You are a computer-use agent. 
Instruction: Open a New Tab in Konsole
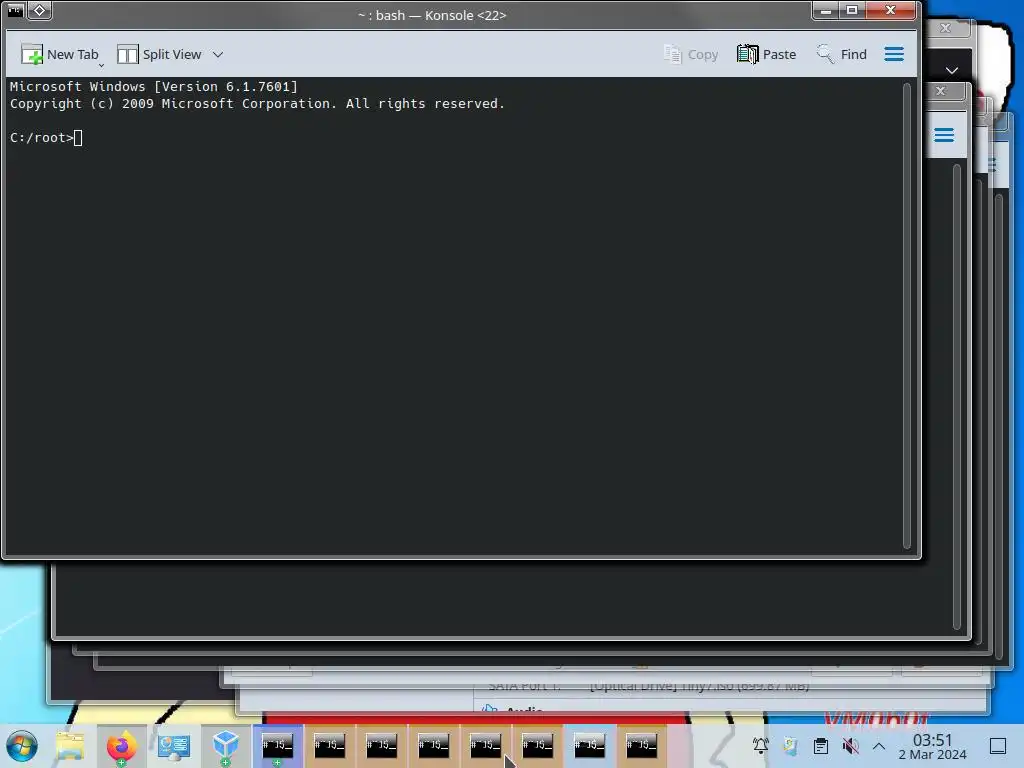[59, 54]
